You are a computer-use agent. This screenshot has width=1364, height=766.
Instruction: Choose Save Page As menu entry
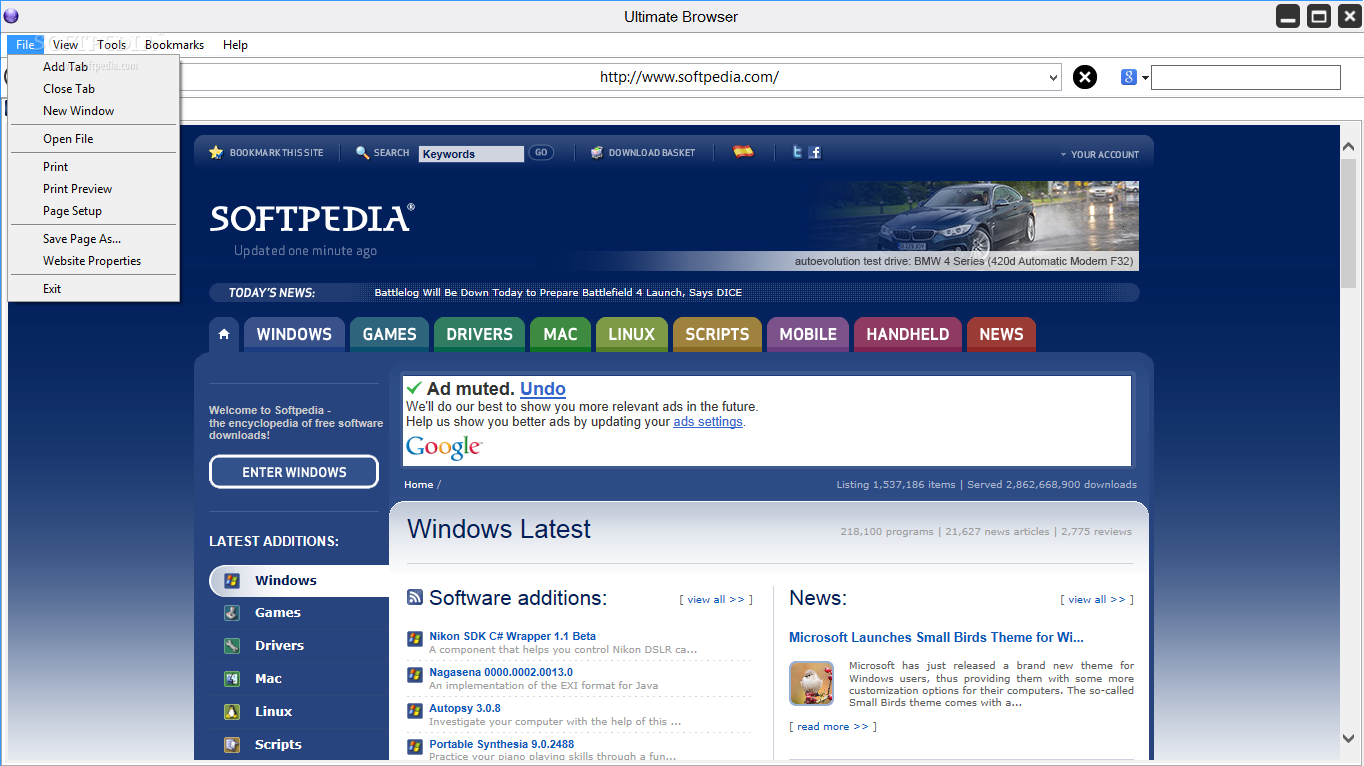[93, 239]
